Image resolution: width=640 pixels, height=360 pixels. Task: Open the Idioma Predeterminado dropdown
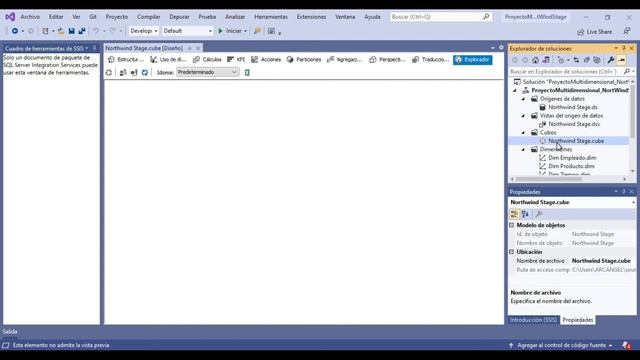coord(208,72)
